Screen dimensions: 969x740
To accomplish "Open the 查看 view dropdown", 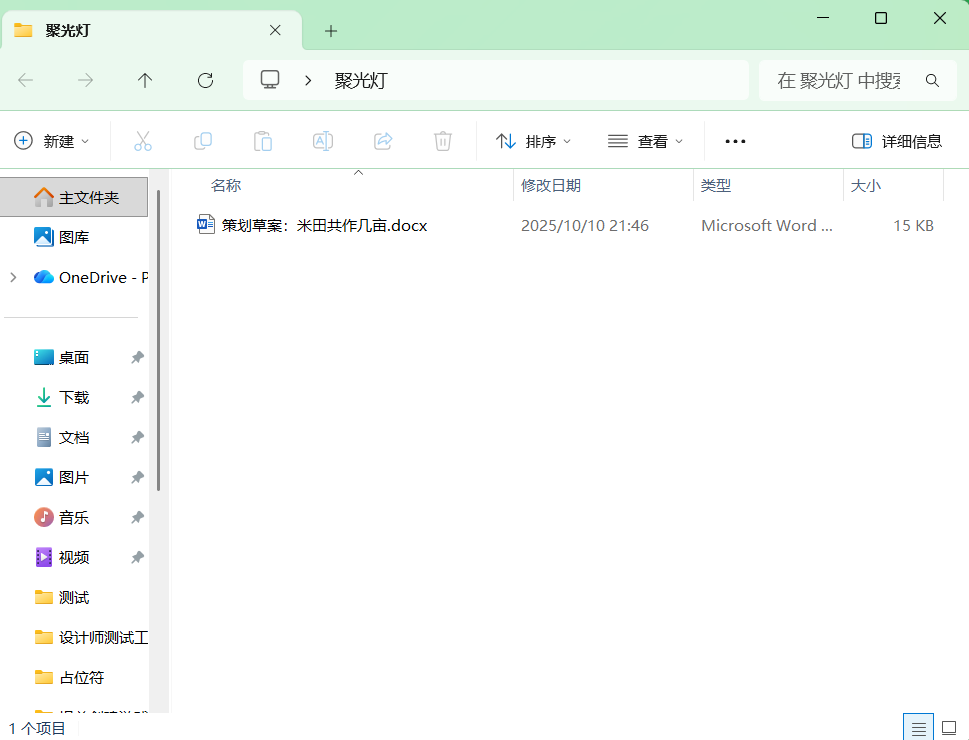I will click(x=645, y=141).
